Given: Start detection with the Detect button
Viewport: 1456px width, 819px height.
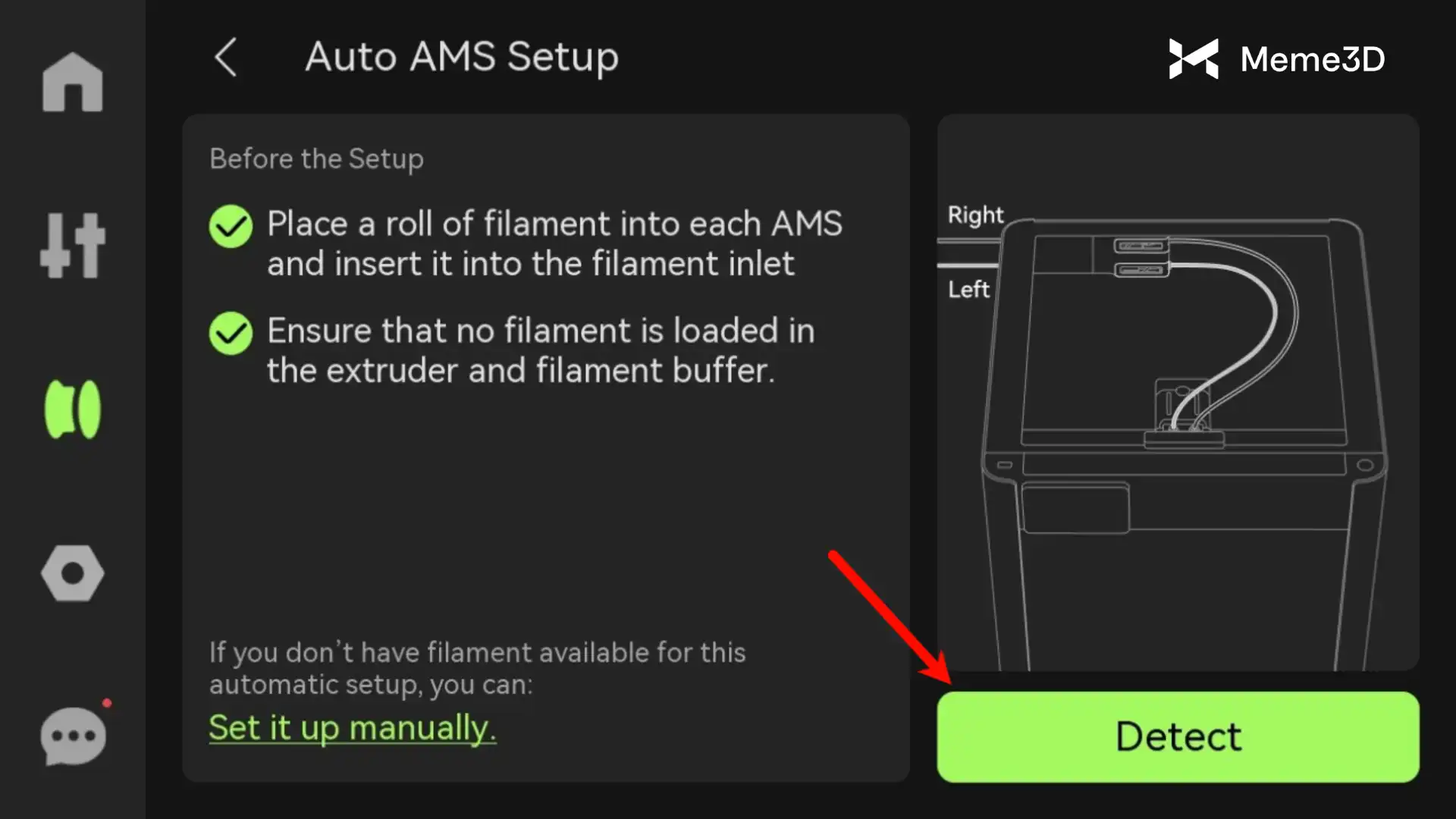Looking at the screenshot, I should (1178, 736).
